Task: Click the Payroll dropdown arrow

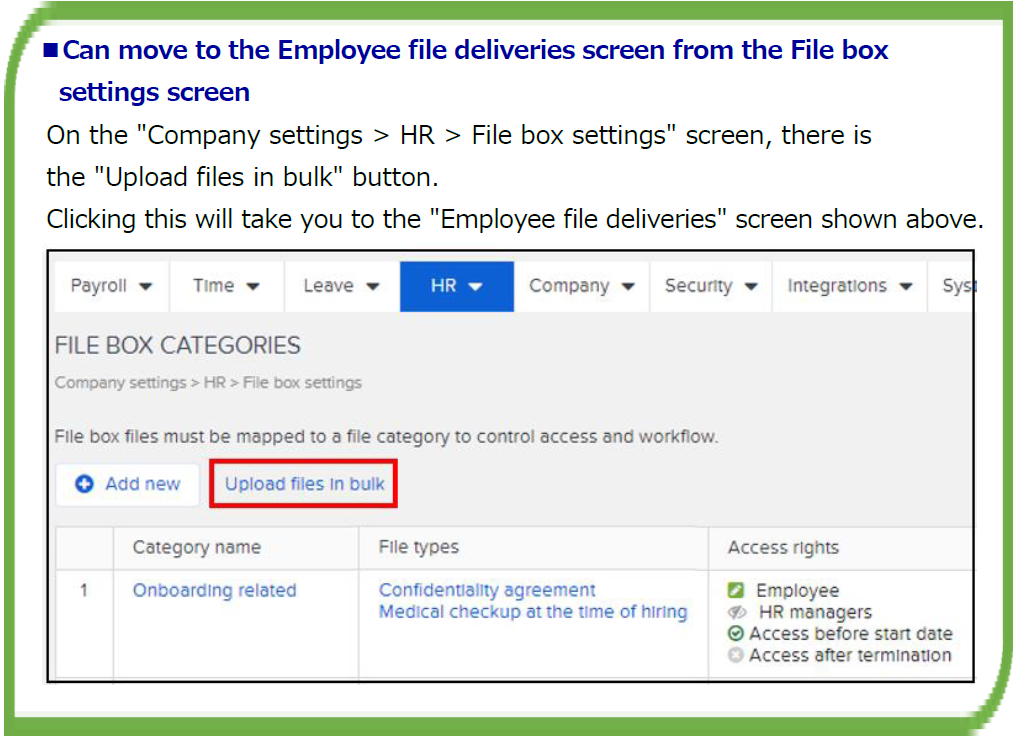Action: pos(146,287)
